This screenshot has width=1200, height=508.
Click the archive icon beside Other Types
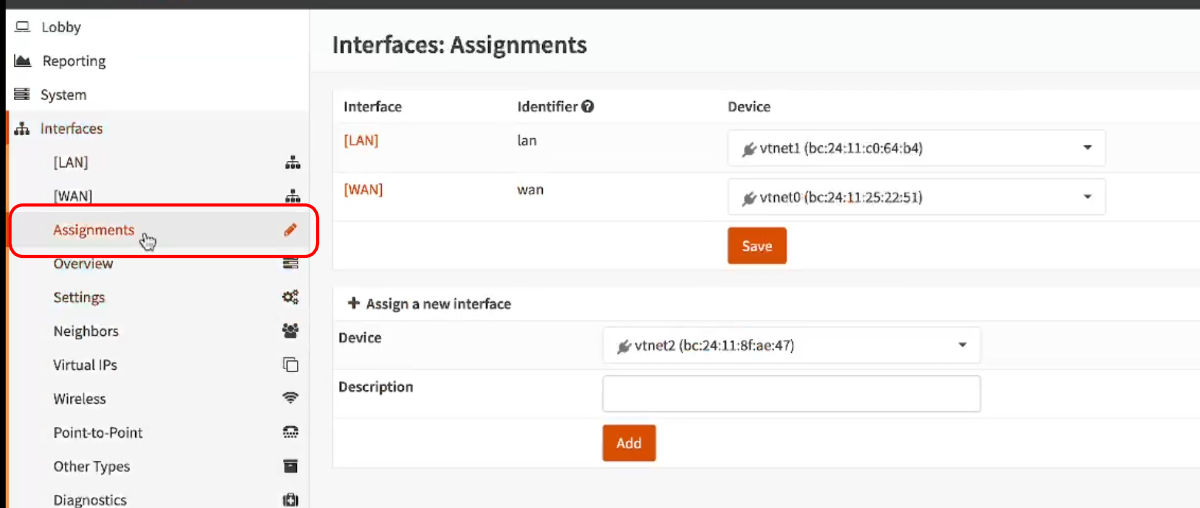coord(291,466)
